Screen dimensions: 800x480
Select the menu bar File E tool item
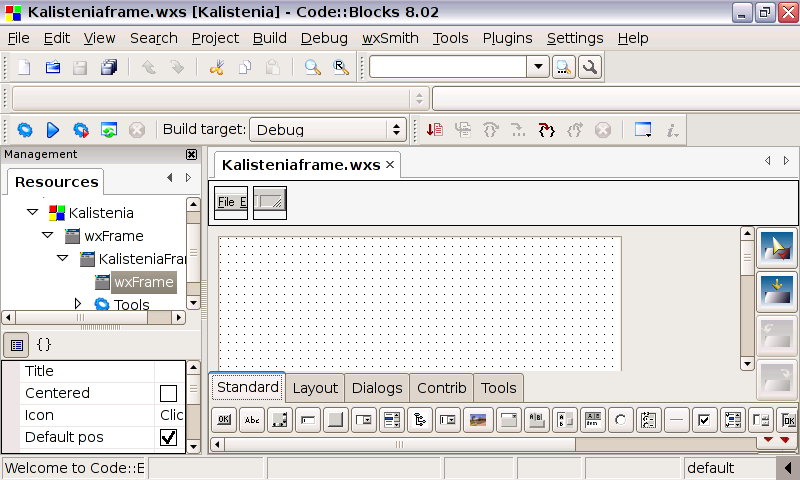(231, 203)
